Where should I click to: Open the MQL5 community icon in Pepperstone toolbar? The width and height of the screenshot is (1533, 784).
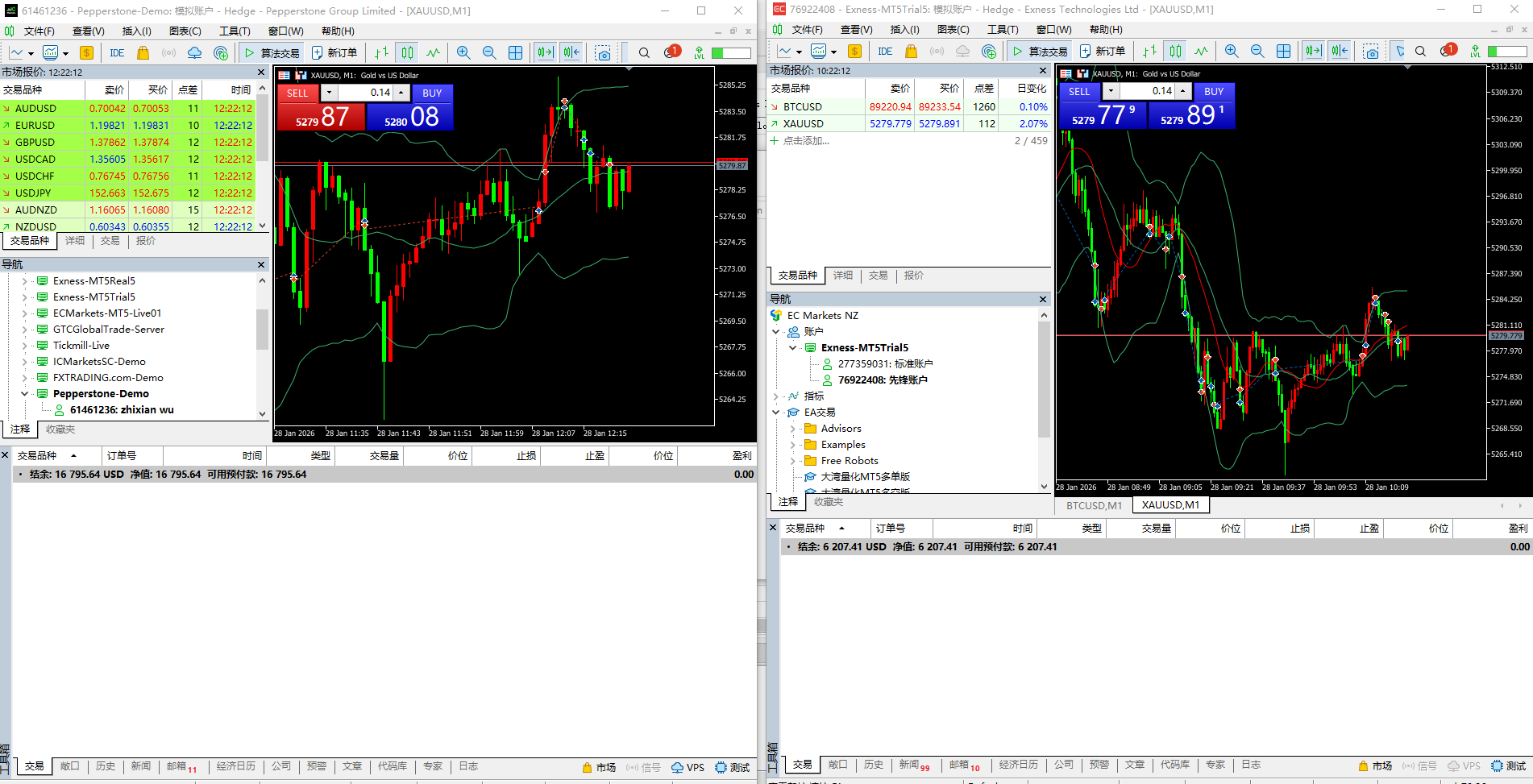coord(221,53)
